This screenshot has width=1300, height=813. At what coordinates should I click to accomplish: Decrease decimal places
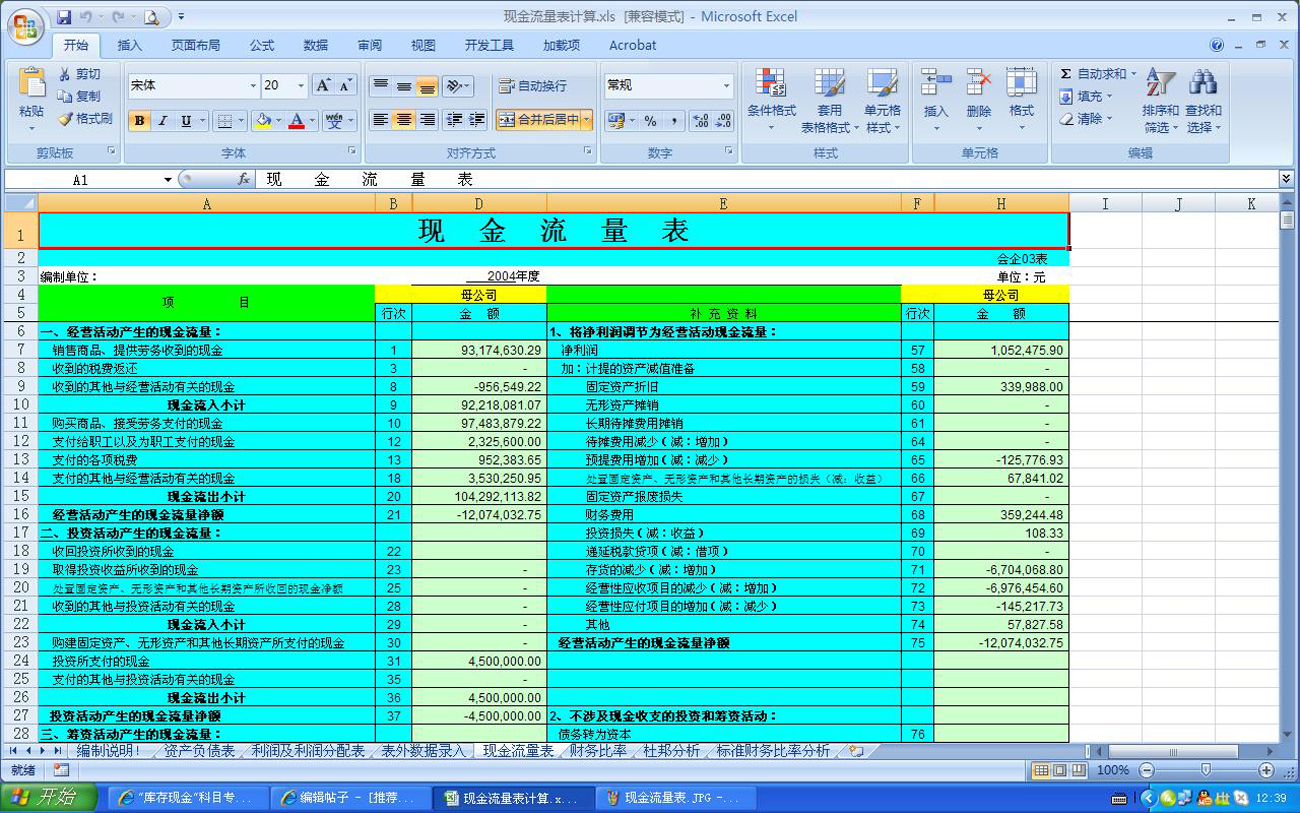724,121
